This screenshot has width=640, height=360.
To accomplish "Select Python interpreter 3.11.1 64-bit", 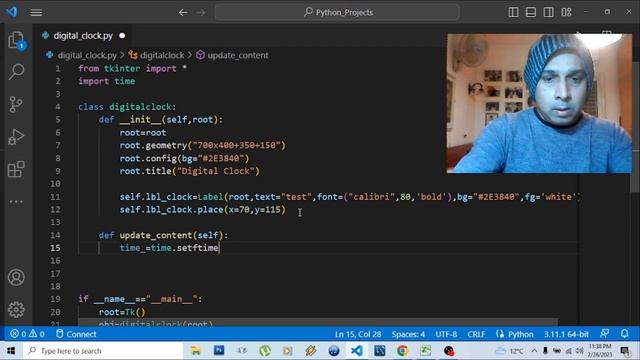I will point(566,334).
